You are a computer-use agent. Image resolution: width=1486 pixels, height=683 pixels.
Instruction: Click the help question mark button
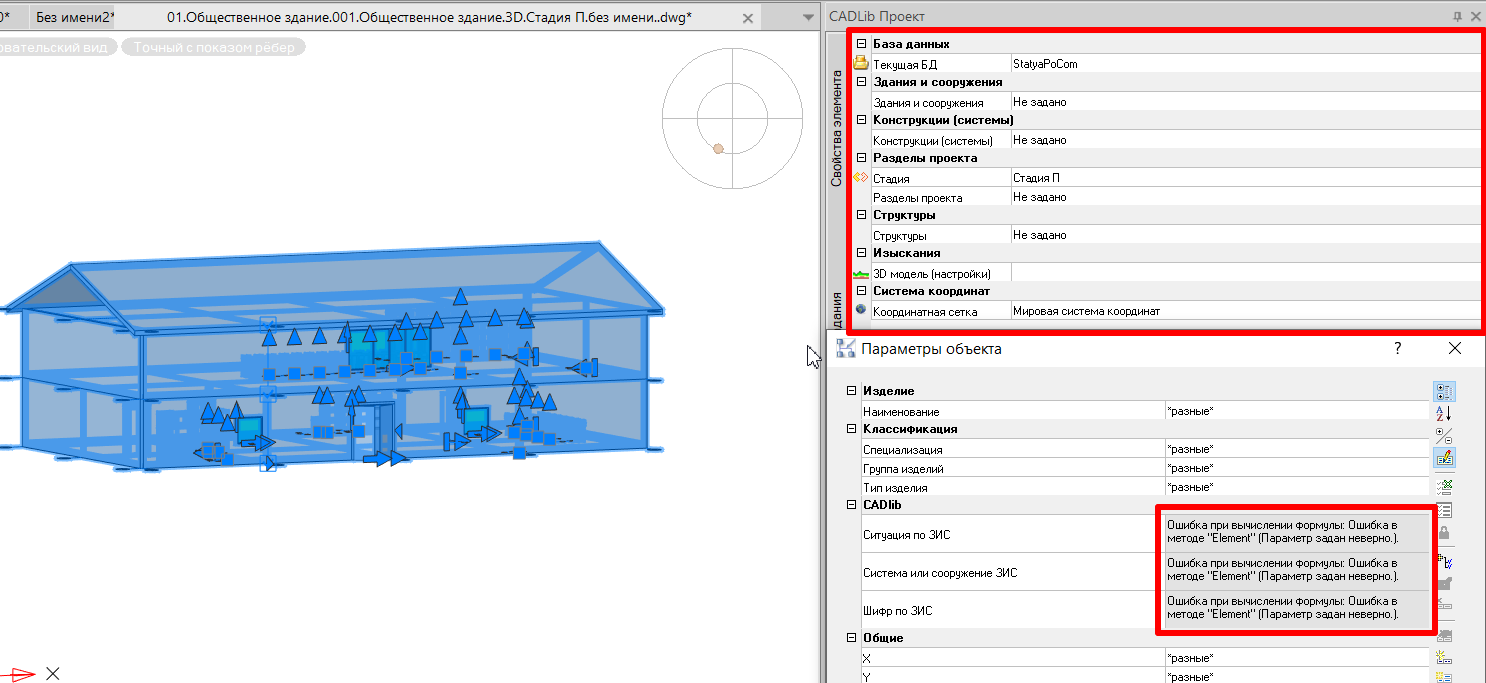(1398, 348)
